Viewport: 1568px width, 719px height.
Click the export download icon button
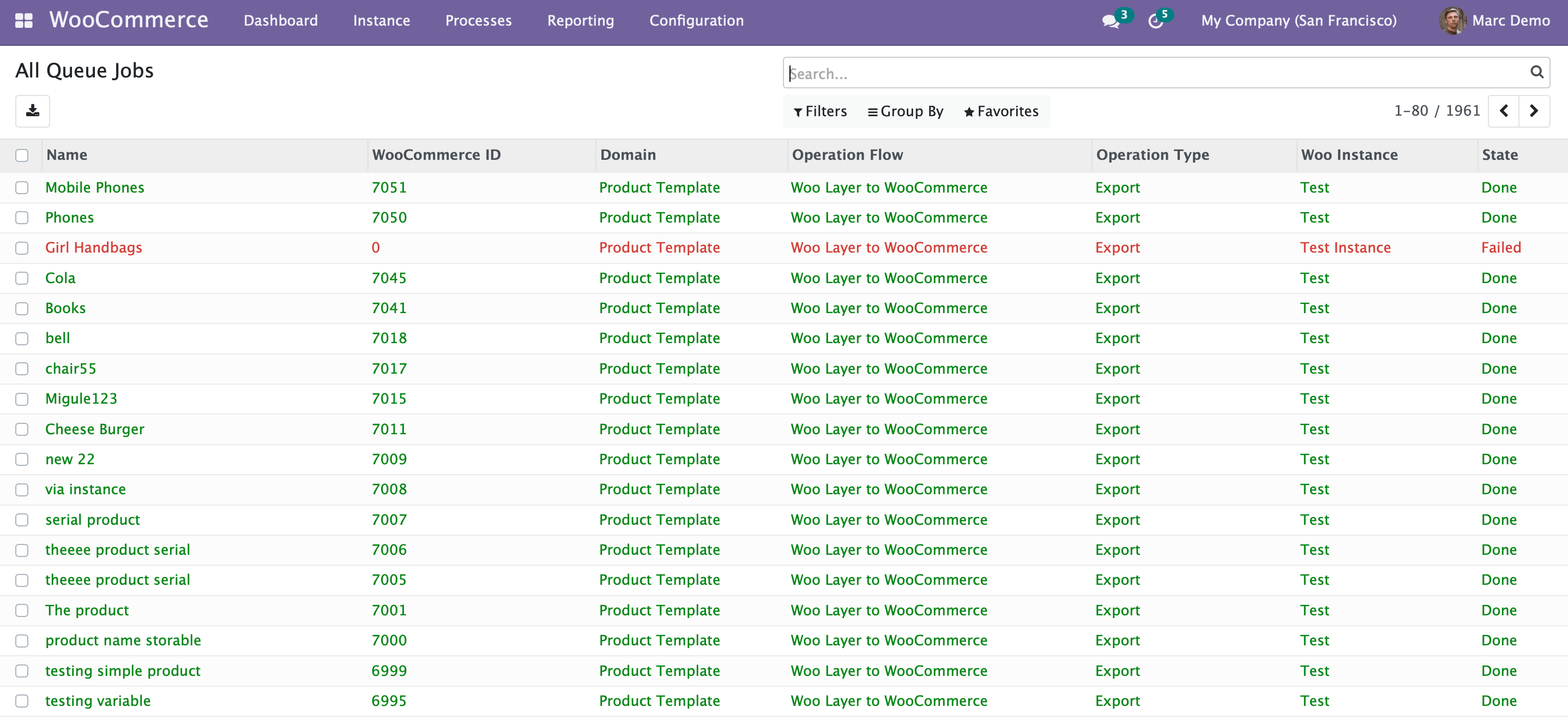(x=33, y=111)
